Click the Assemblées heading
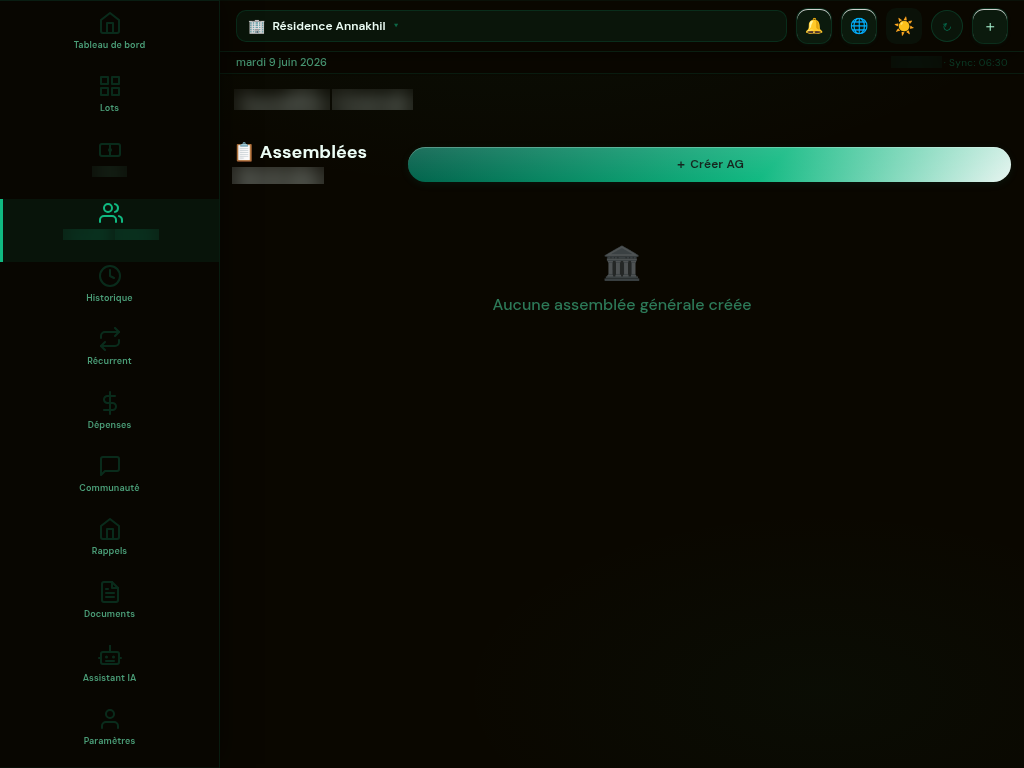1024x768 pixels. click(x=313, y=152)
